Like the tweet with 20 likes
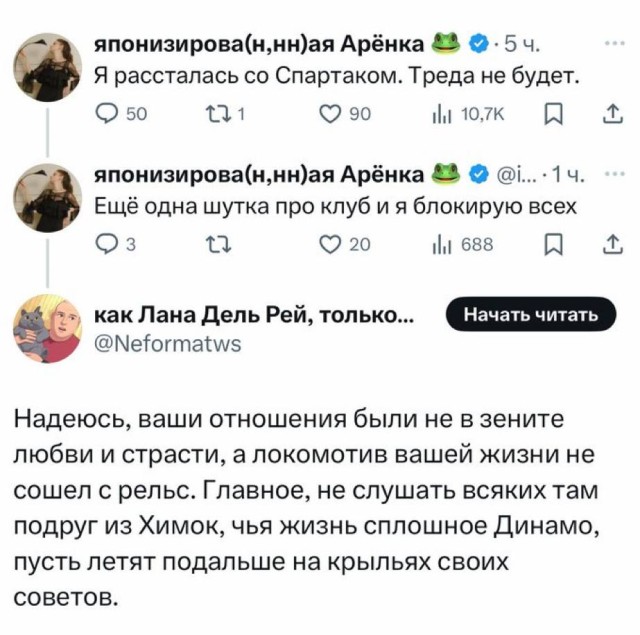 pyautogui.click(x=345, y=244)
